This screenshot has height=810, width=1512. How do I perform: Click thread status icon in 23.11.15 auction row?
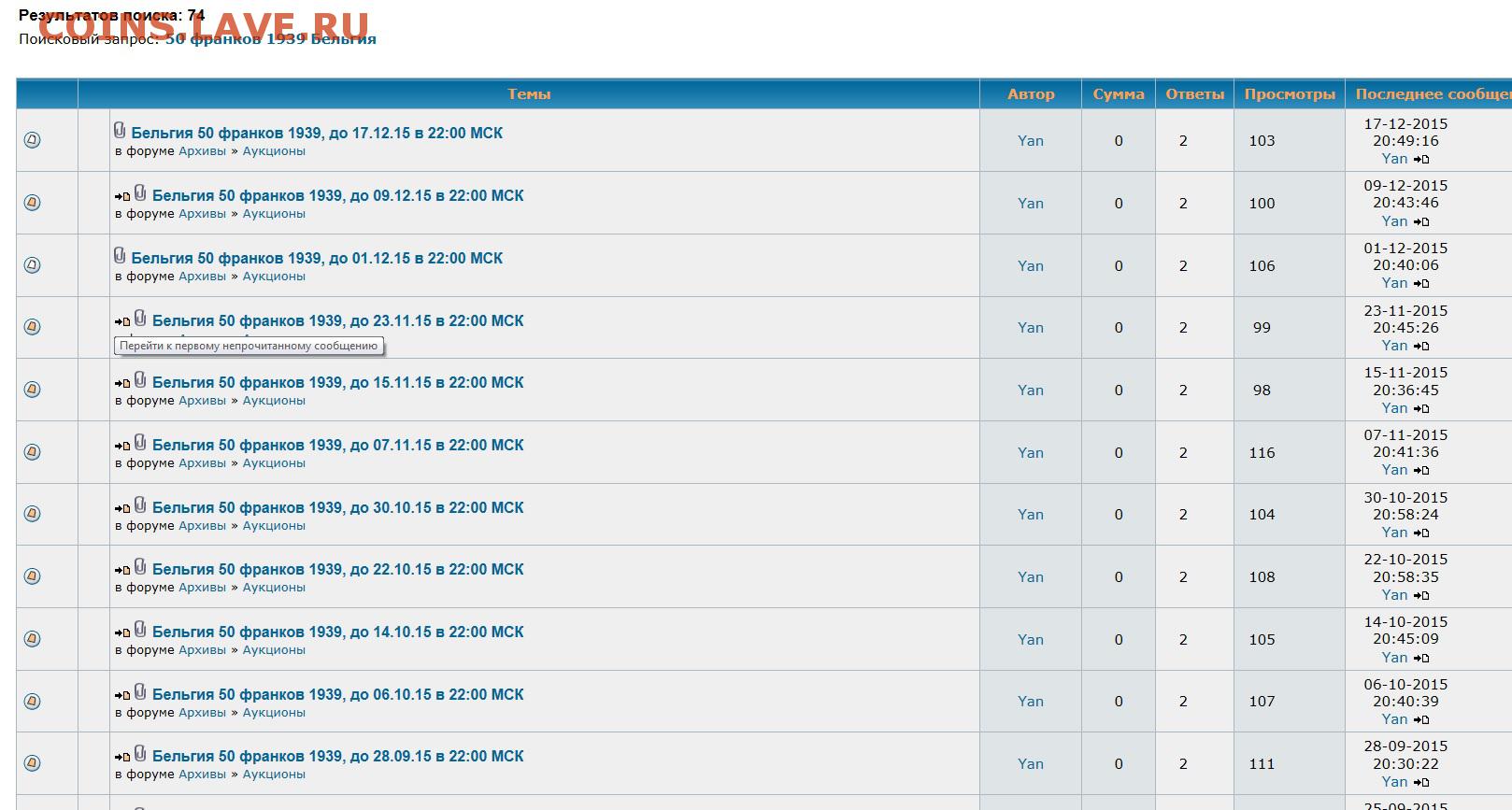click(x=32, y=327)
